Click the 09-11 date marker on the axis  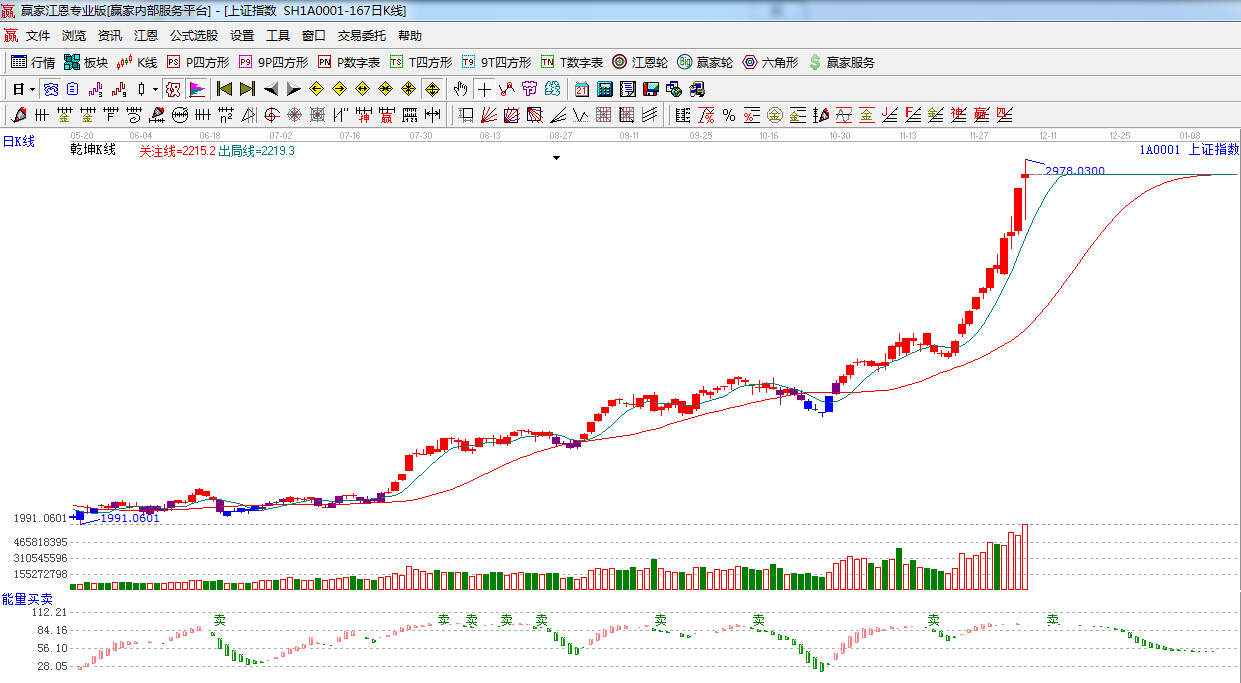629,135
